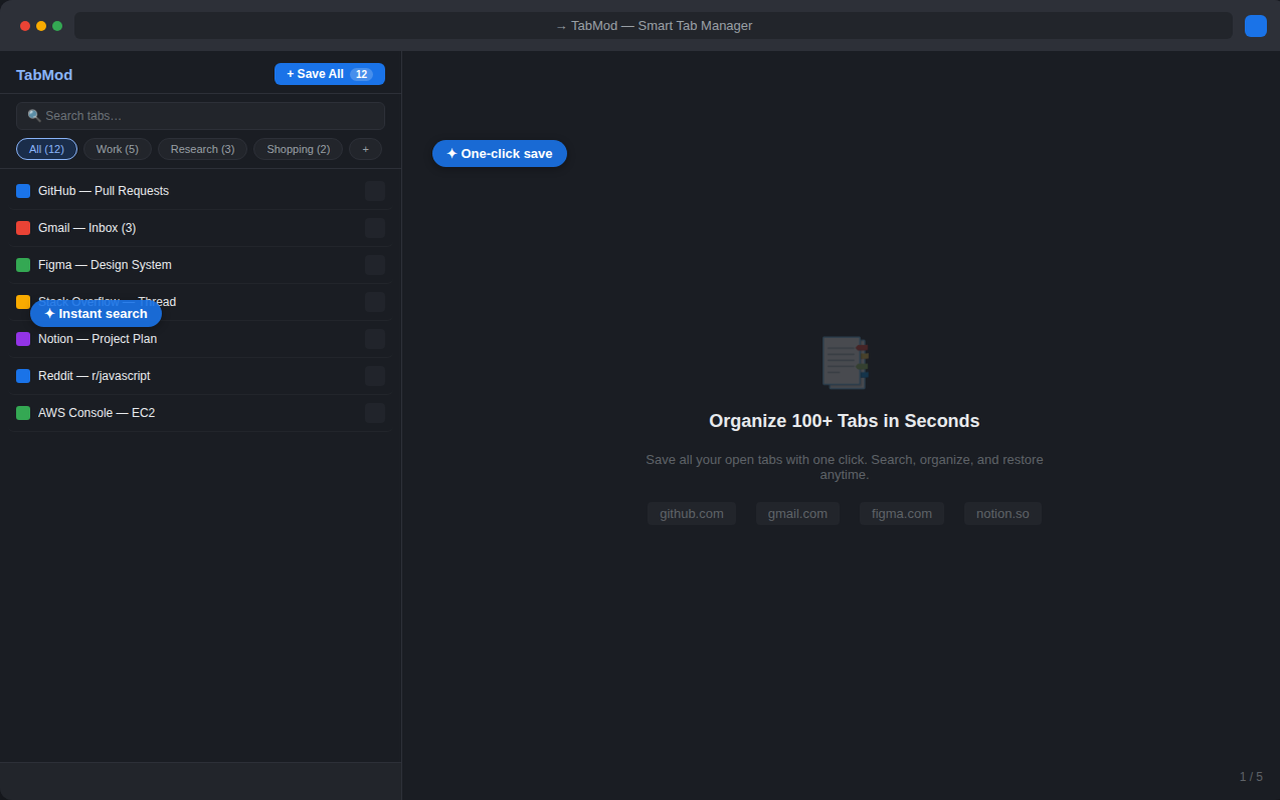Click the Figma row action button
Viewport: 1280px width, 800px height.
[375, 265]
